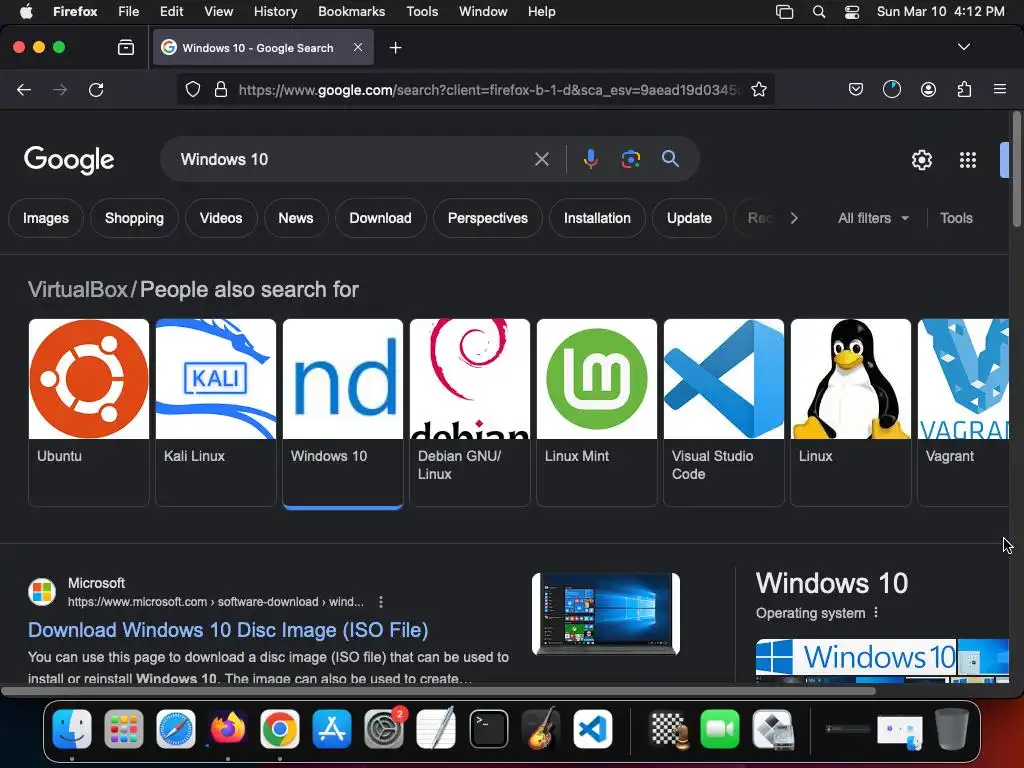The width and height of the screenshot is (1024, 768).
Task: Open System Settings from the Dock
Action: (x=384, y=729)
